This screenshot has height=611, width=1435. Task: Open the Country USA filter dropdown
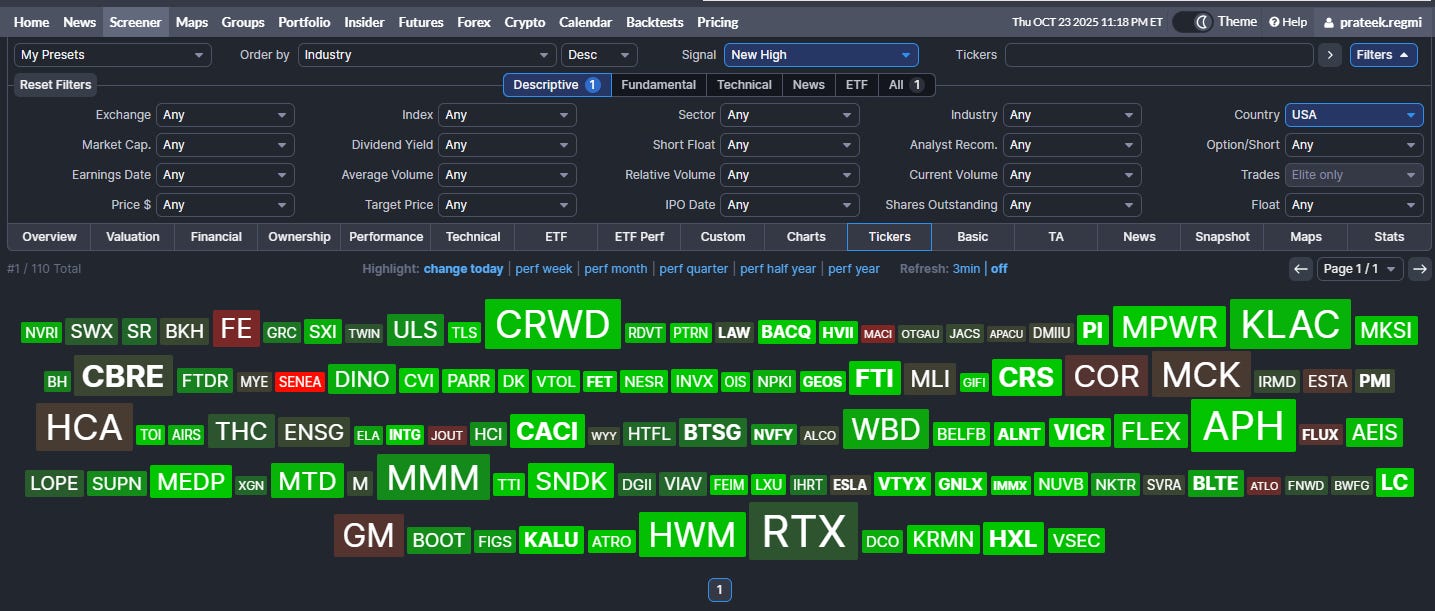pyautogui.click(x=1354, y=115)
